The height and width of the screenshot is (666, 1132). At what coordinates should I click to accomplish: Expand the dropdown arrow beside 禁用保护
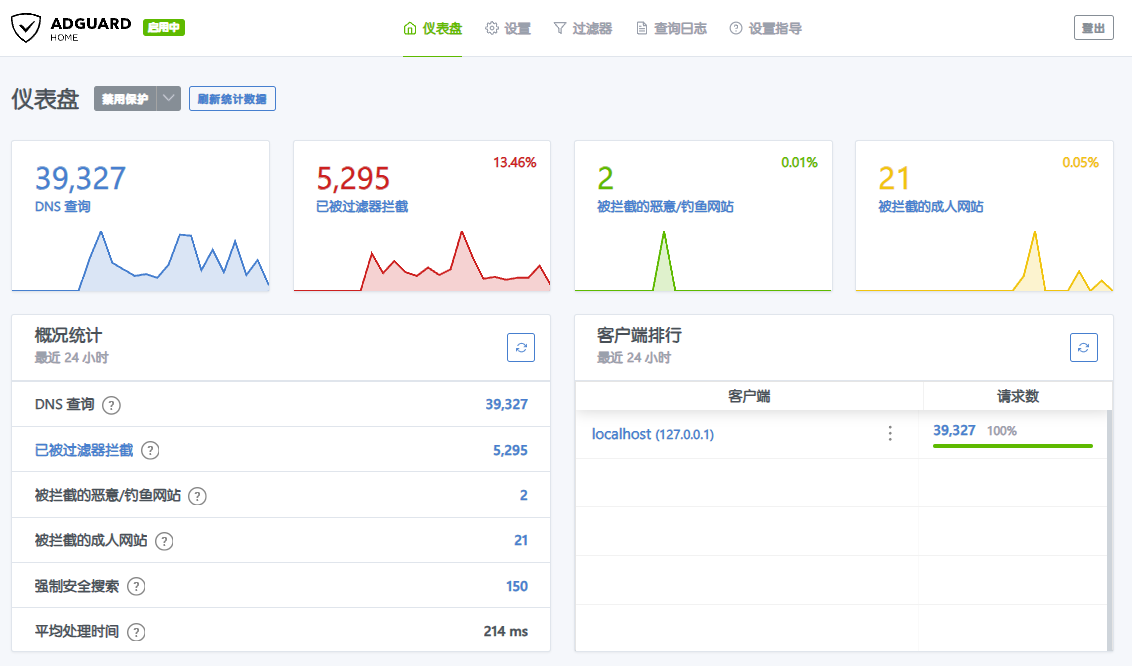pyautogui.click(x=169, y=99)
